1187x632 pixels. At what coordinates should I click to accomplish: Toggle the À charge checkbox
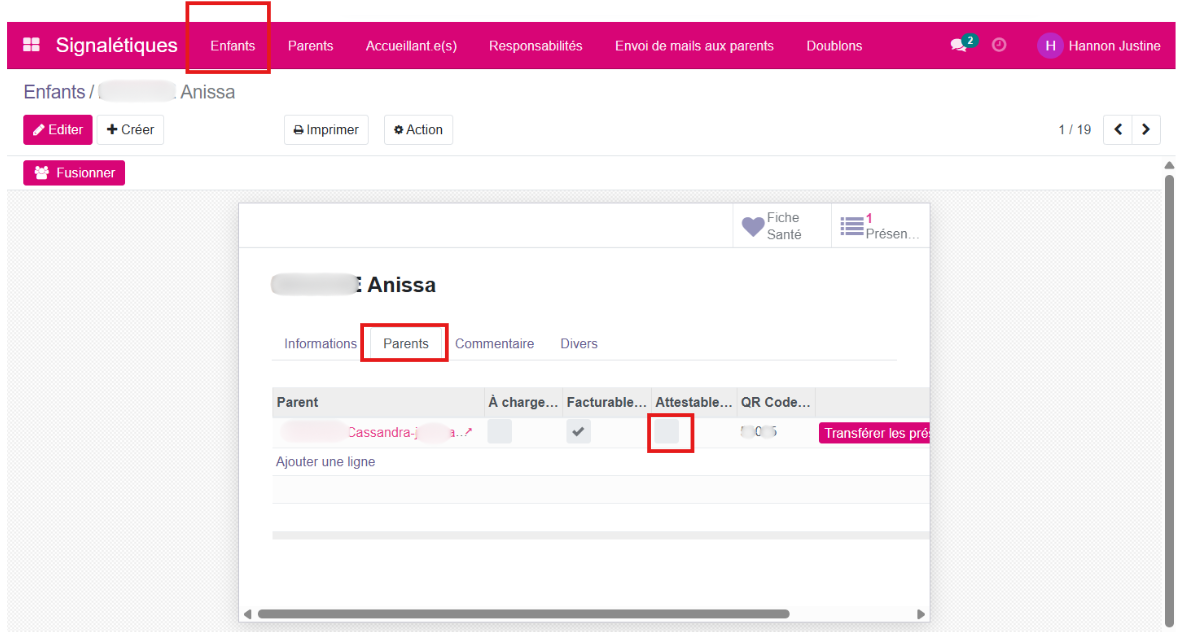pyautogui.click(x=499, y=432)
